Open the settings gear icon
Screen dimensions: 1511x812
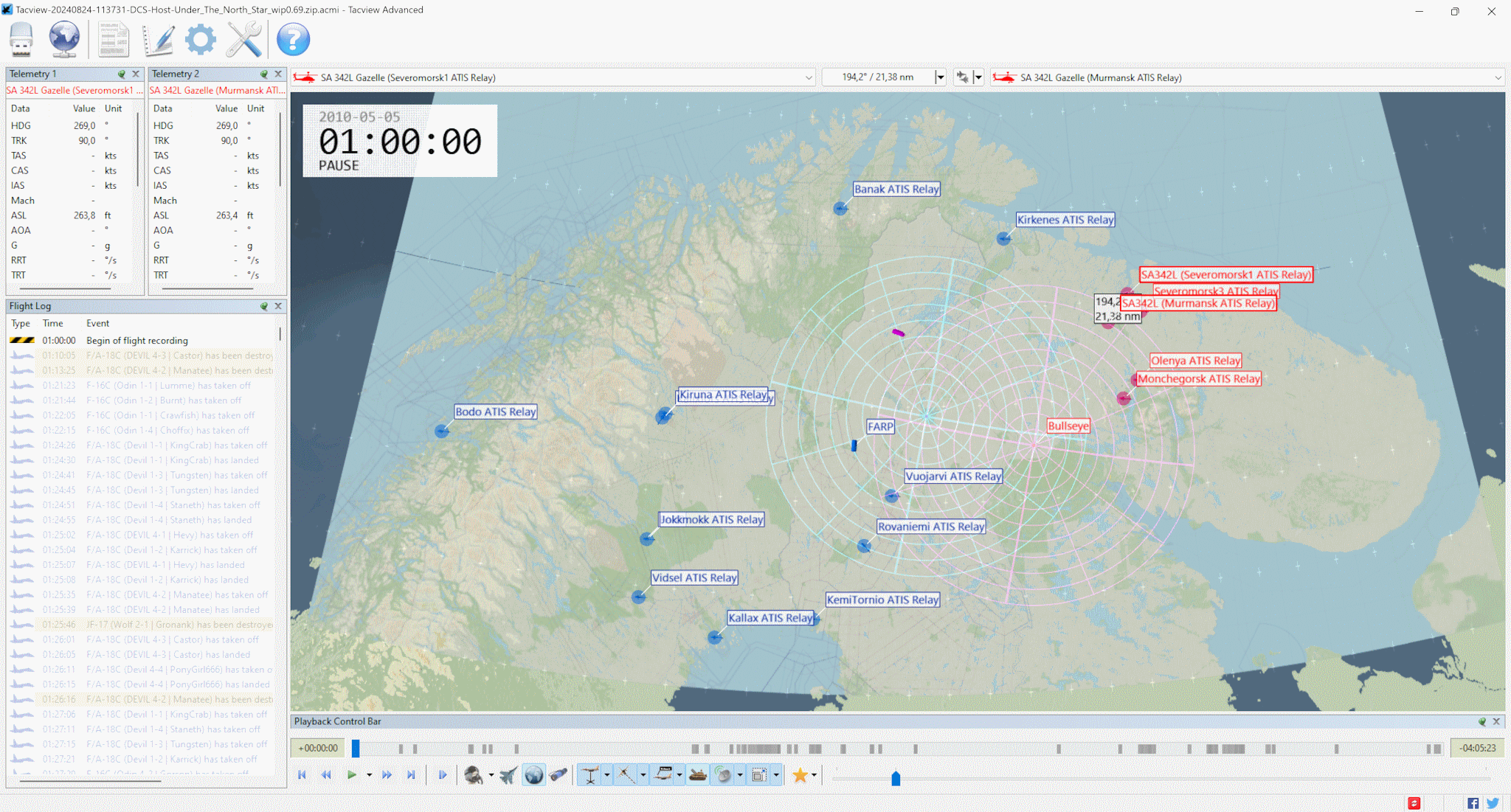200,39
